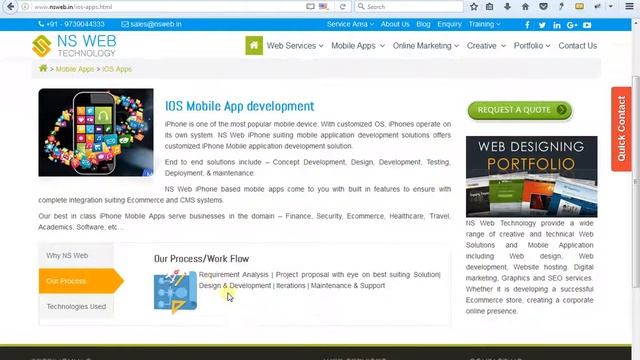Image resolution: width=640 pixels, height=360 pixels.
Task: Click the green home button in navigation
Action: (x=254, y=45)
